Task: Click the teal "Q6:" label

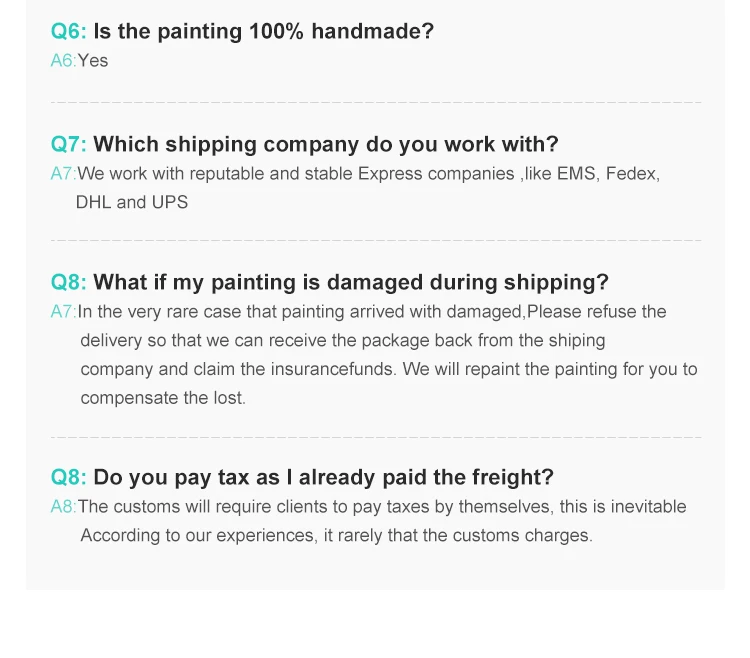Action: (x=68, y=31)
